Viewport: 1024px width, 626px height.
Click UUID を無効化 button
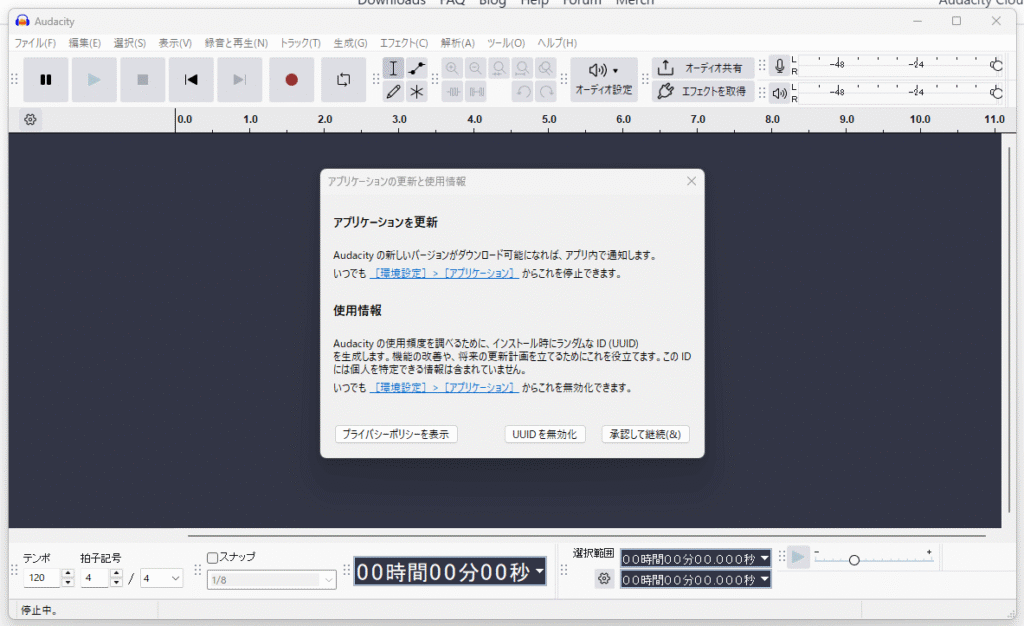click(x=545, y=434)
